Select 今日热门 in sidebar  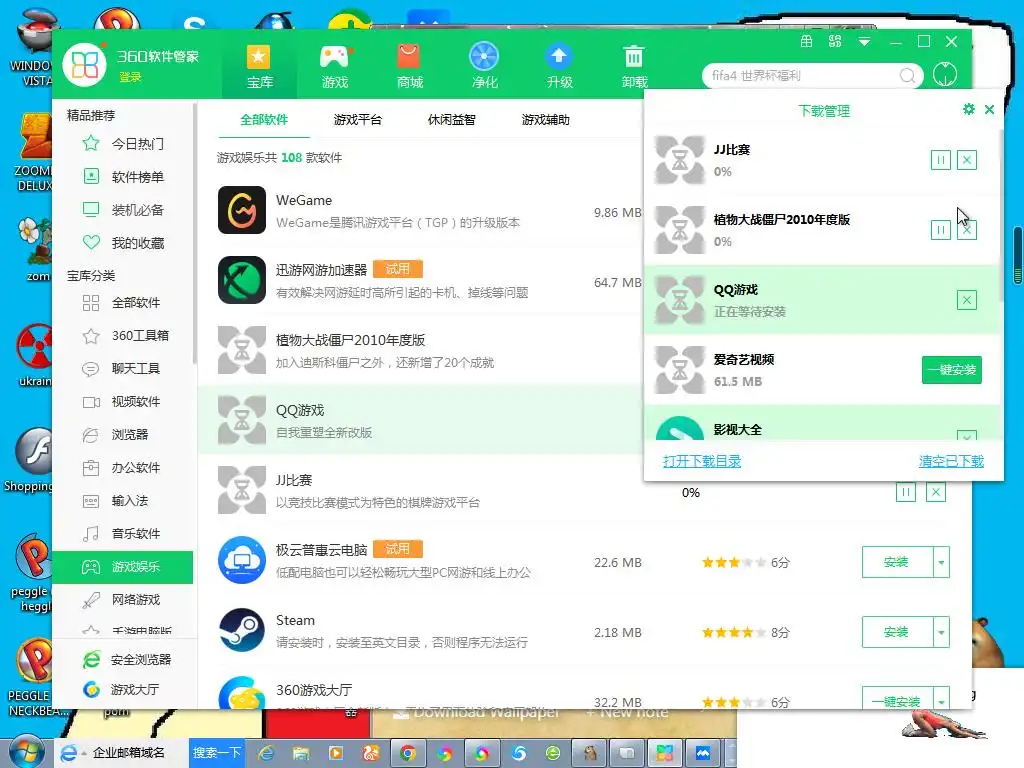pyautogui.click(x=123, y=144)
